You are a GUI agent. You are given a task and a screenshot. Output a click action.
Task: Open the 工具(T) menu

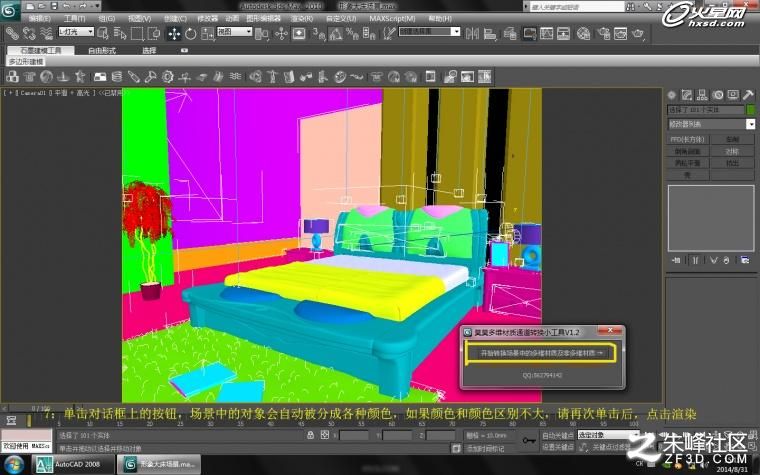point(74,18)
